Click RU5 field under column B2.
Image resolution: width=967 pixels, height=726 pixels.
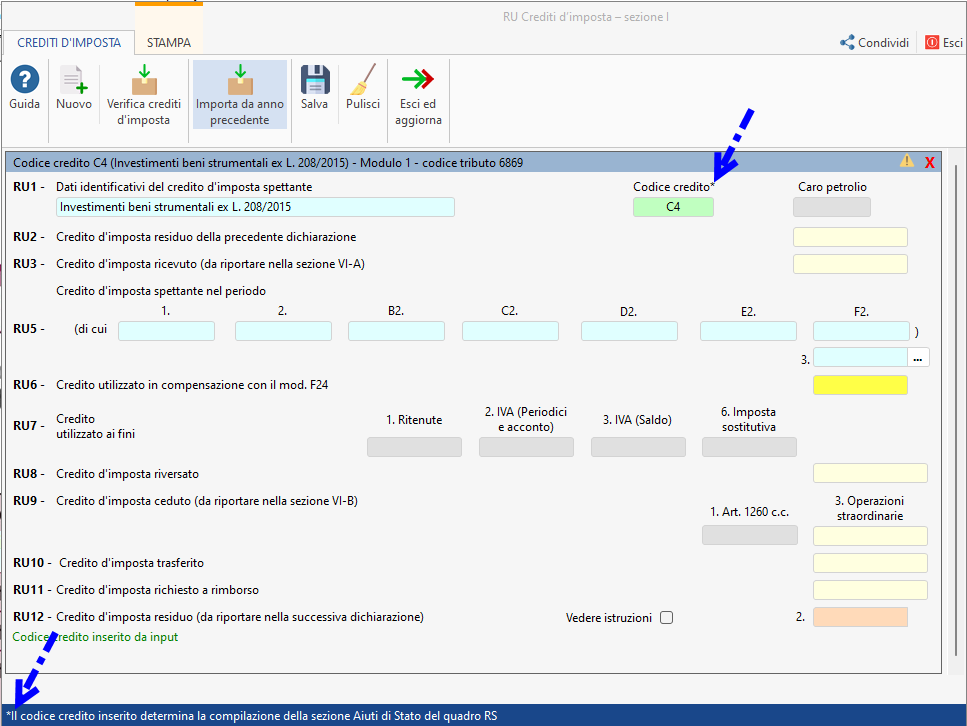pos(397,331)
